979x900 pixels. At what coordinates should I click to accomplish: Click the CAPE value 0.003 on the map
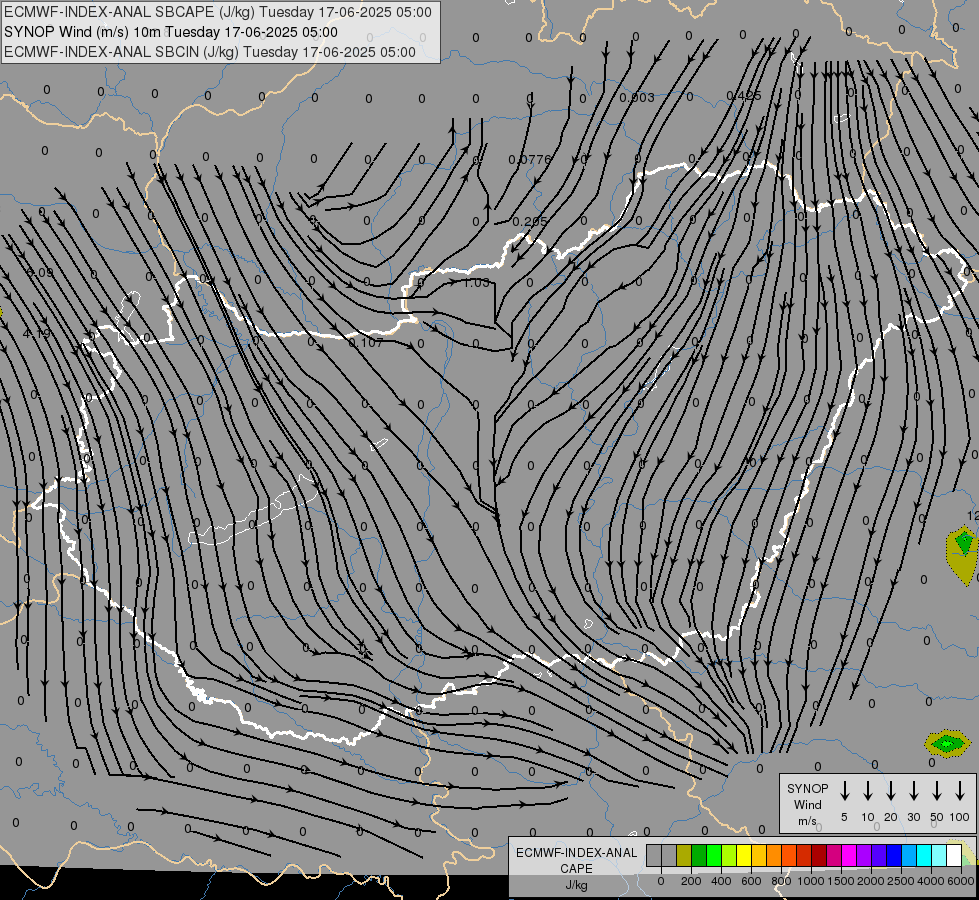637,97
